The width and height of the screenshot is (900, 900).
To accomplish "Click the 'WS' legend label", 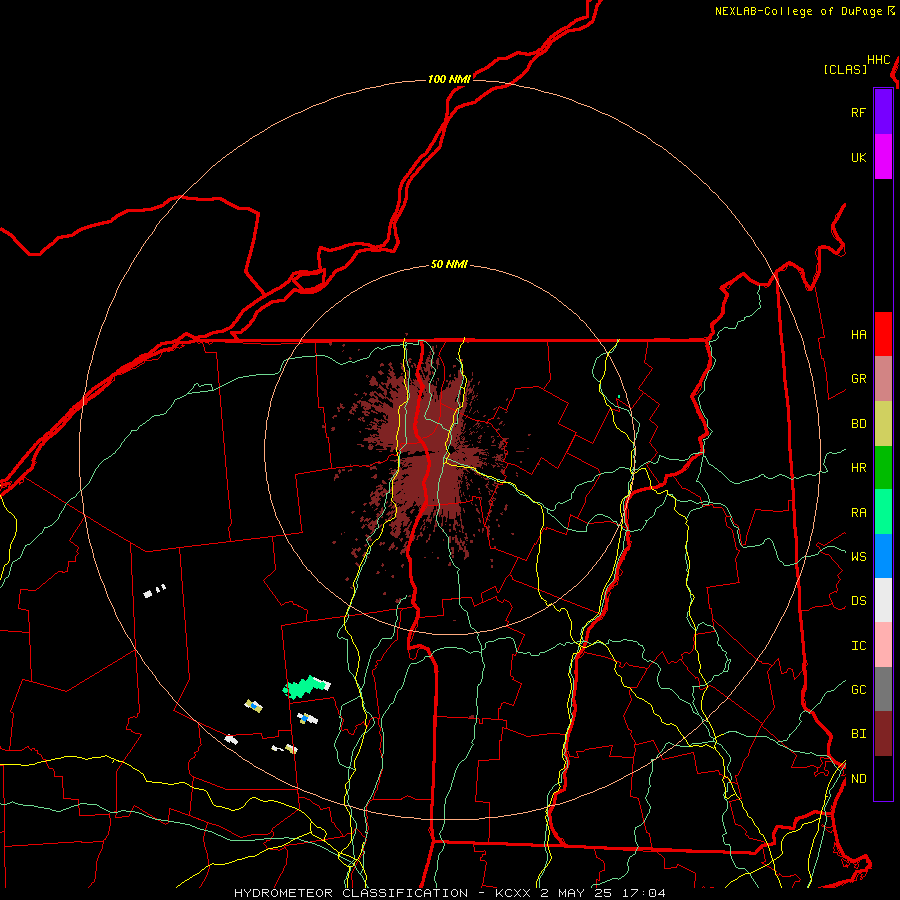I will (858, 556).
